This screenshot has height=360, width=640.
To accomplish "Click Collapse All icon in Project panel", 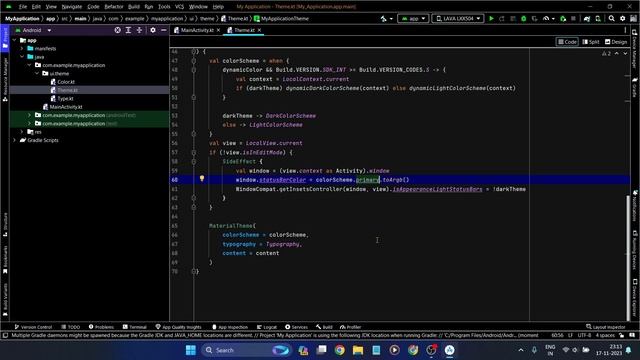I will [139, 30].
